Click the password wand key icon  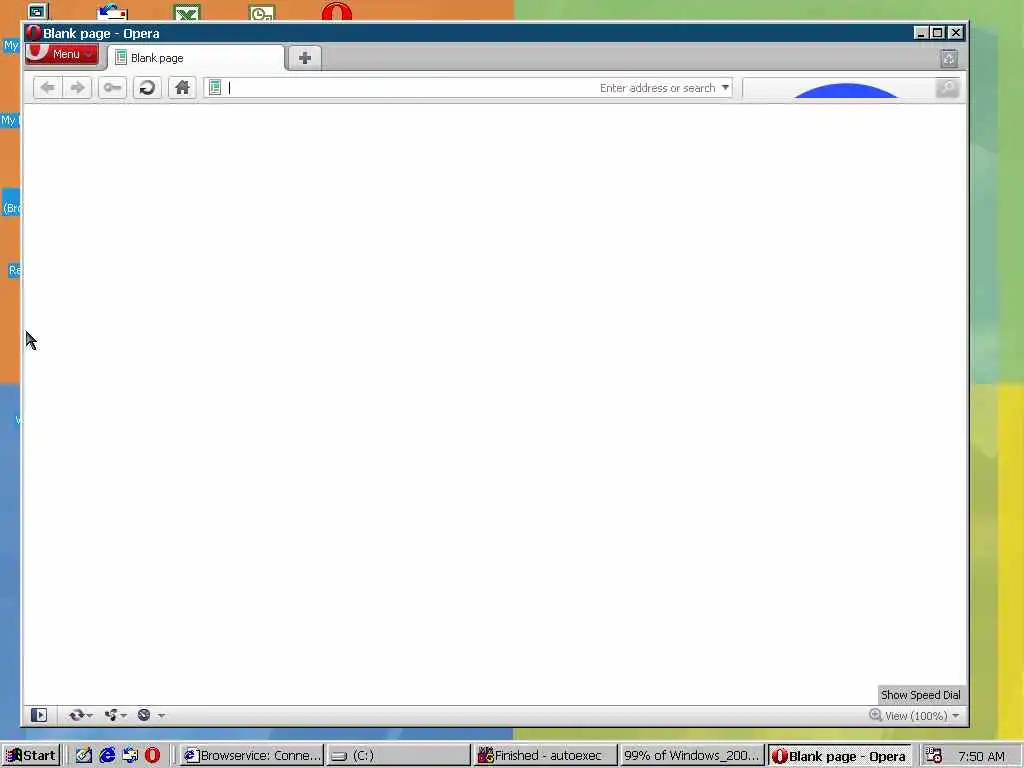point(112,88)
